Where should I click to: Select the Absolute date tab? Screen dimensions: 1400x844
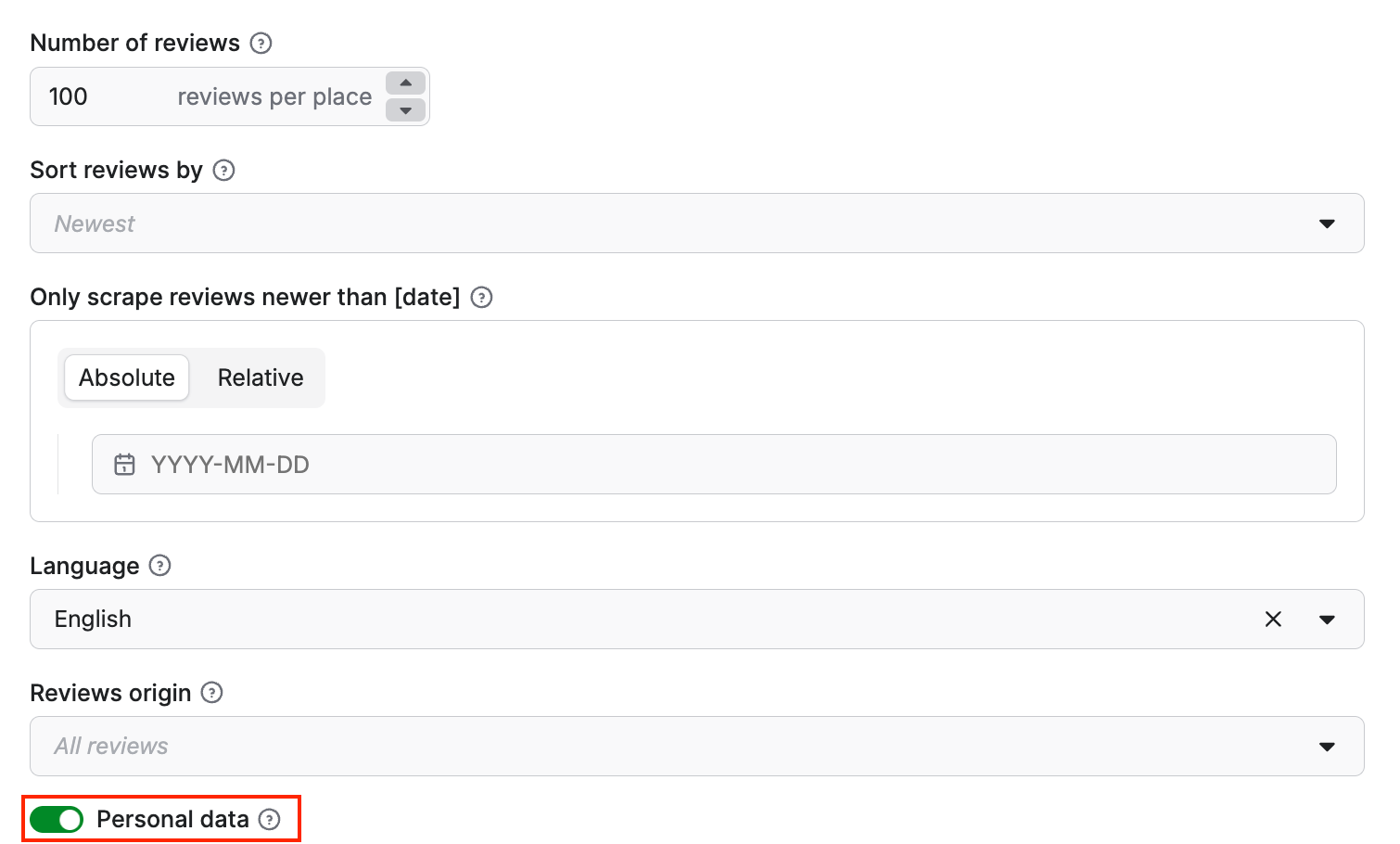[x=126, y=377]
